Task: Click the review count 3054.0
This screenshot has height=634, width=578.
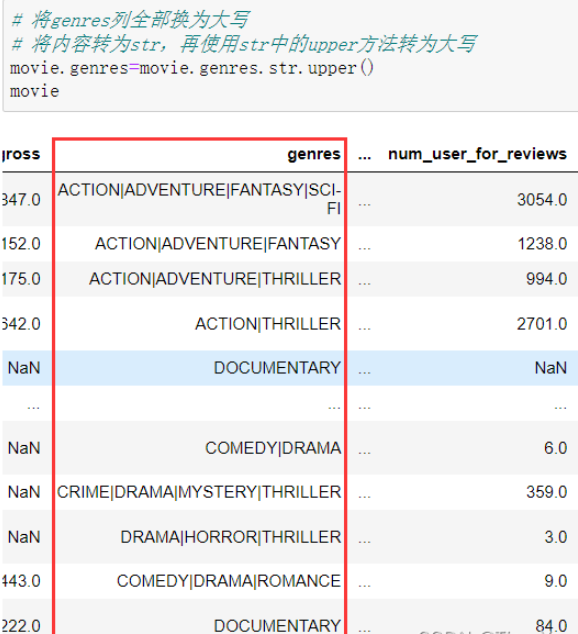Action: [x=542, y=200]
